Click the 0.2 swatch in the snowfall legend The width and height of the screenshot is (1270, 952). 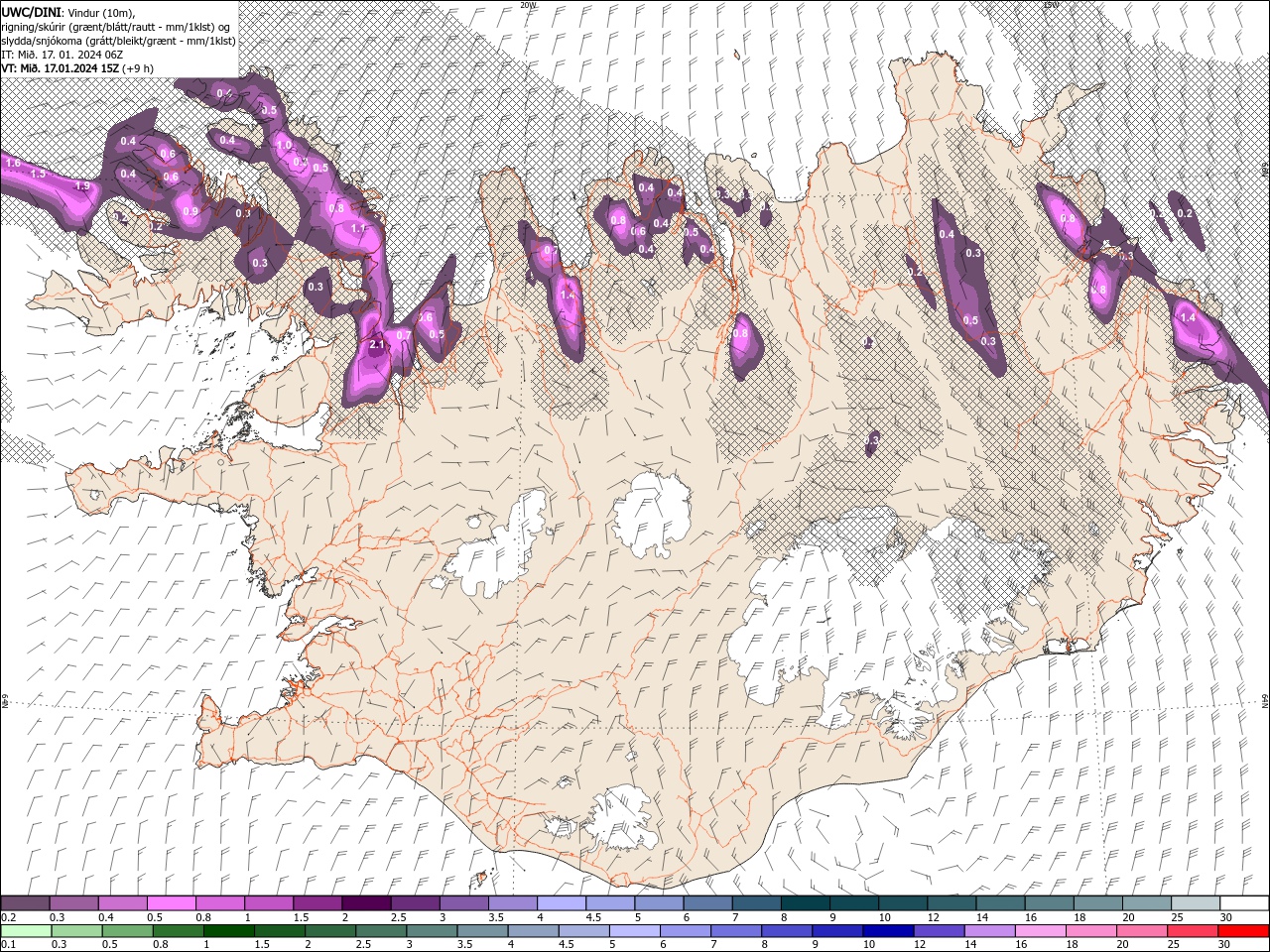pos(25,903)
